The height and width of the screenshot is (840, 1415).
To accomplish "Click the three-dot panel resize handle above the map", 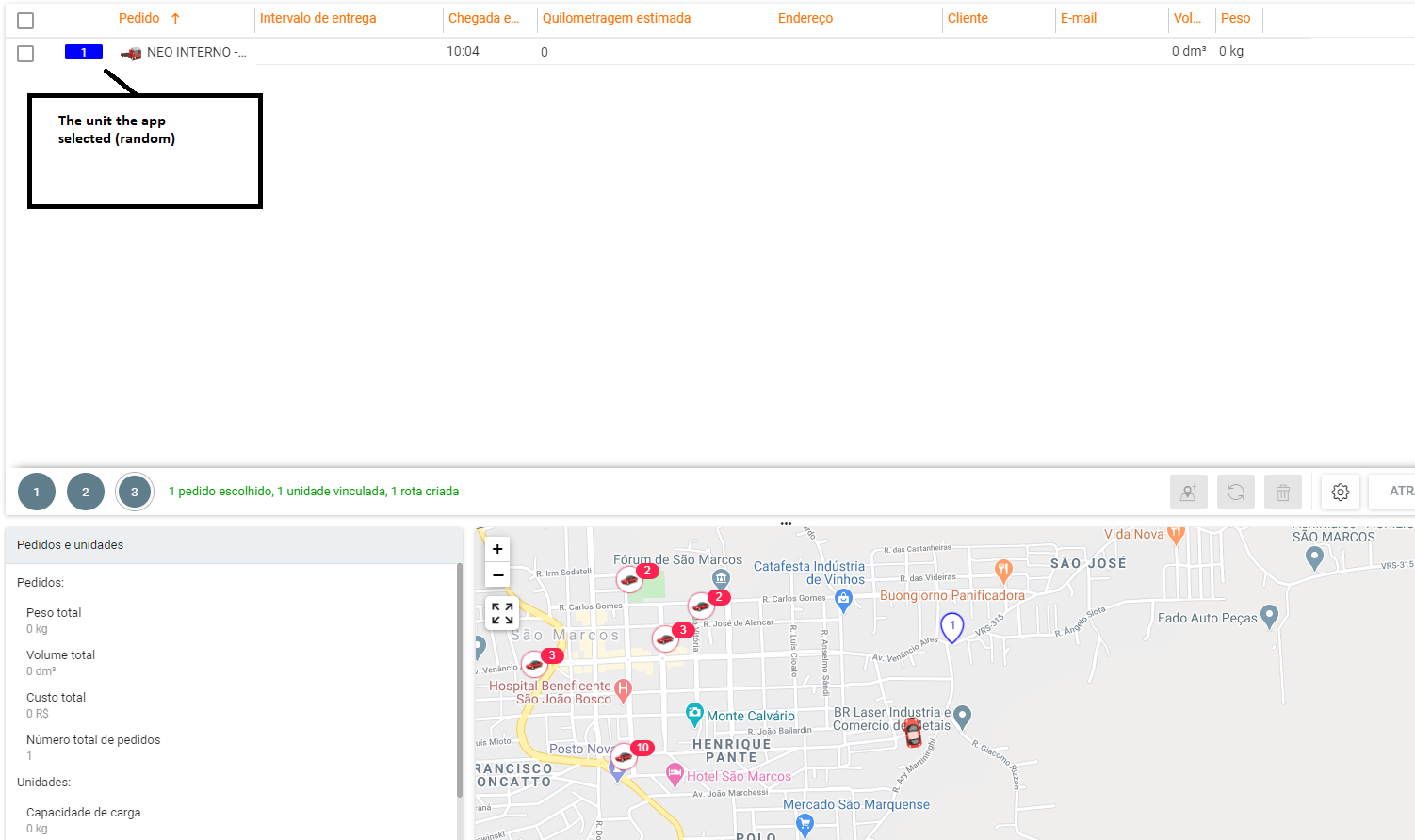I will coord(786,523).
